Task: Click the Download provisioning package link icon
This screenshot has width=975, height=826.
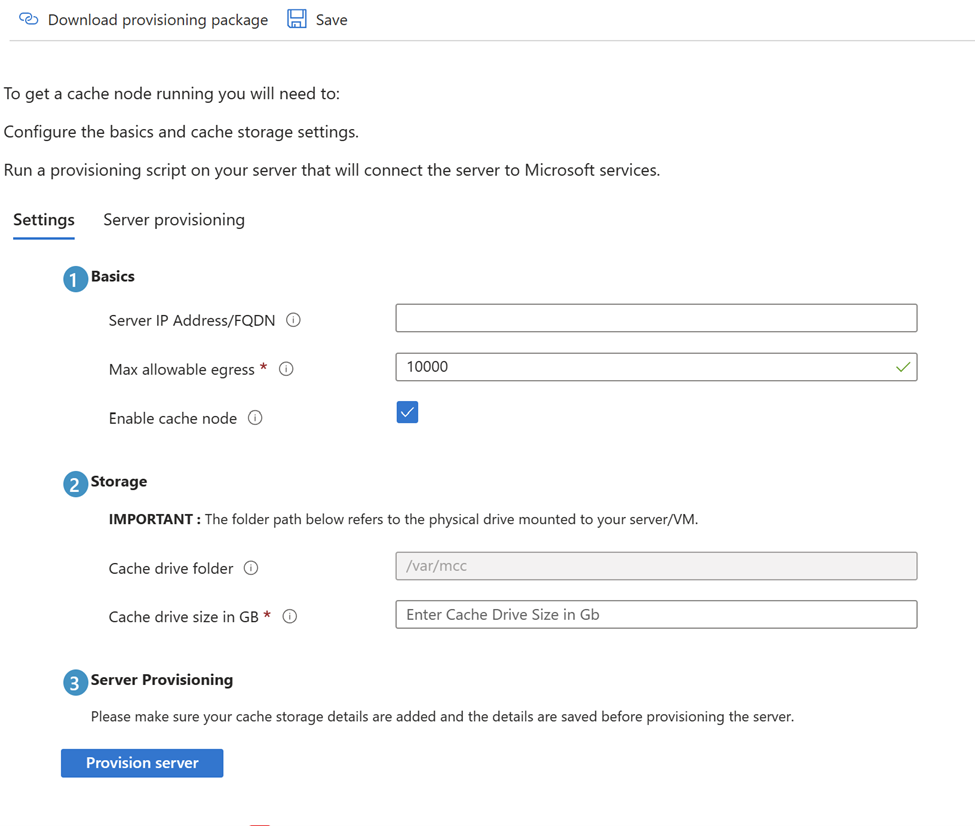Action: [x=29, y=19]
